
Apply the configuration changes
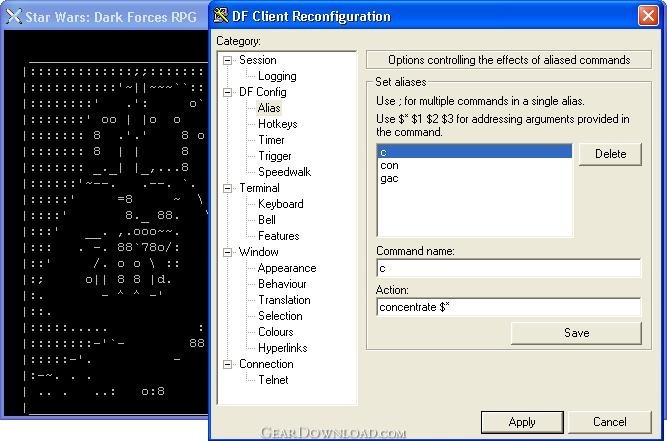pyautogui.click(x=522, y=422)
